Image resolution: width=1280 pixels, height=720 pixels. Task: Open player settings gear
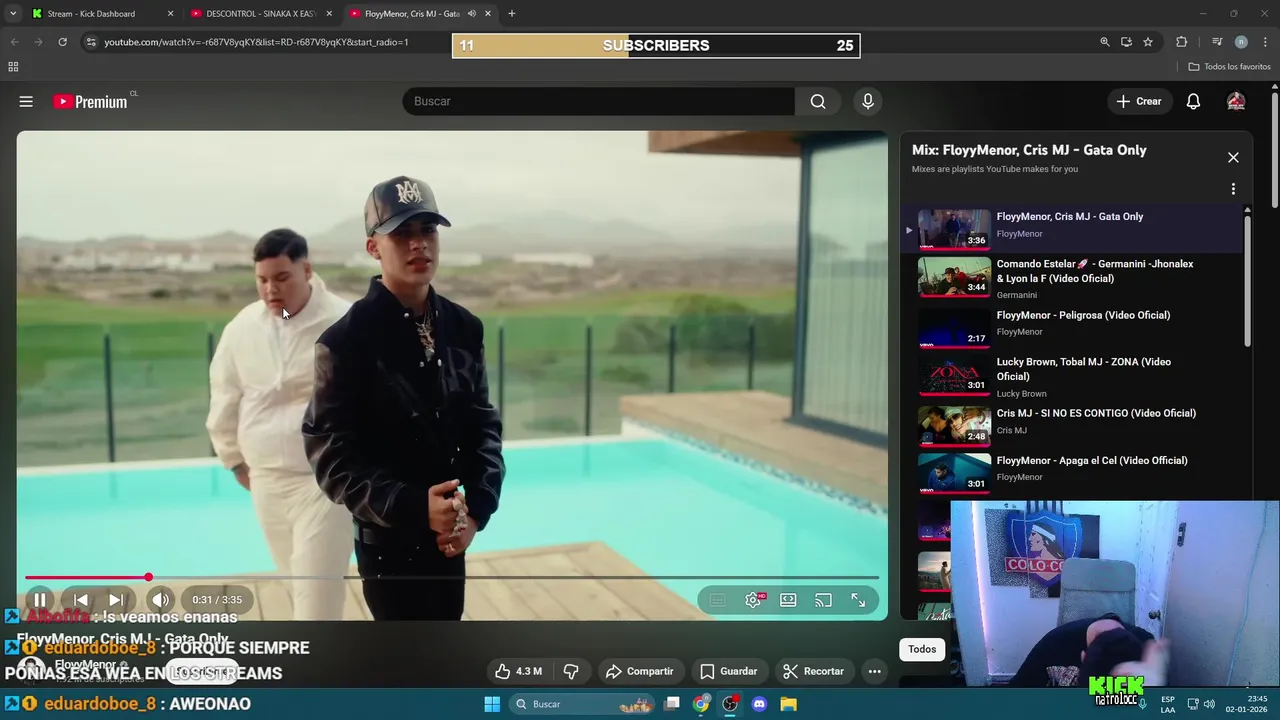(x=753, y=600)
